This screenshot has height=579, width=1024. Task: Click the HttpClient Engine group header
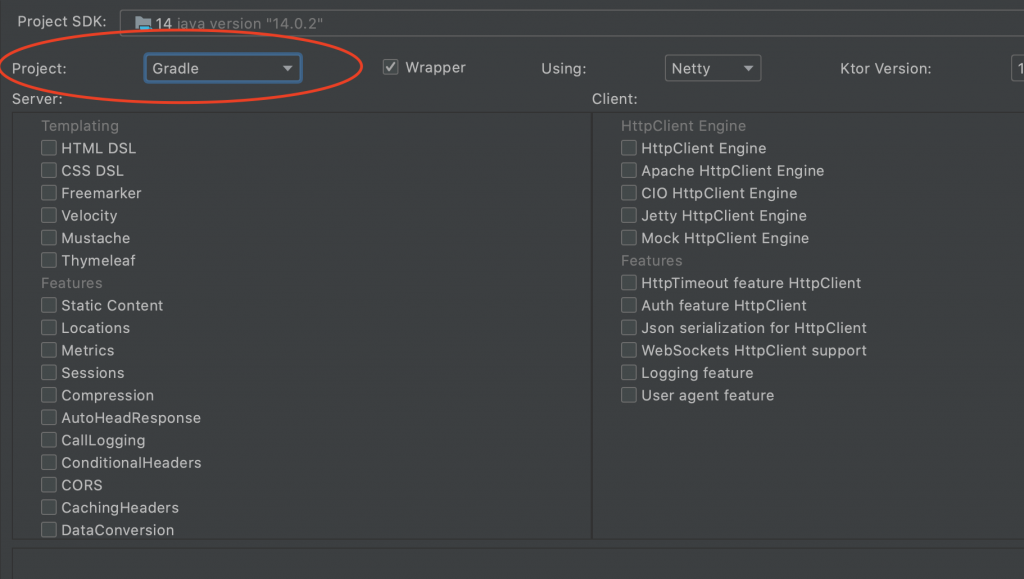pyautogui.click(x=683, y=126)
